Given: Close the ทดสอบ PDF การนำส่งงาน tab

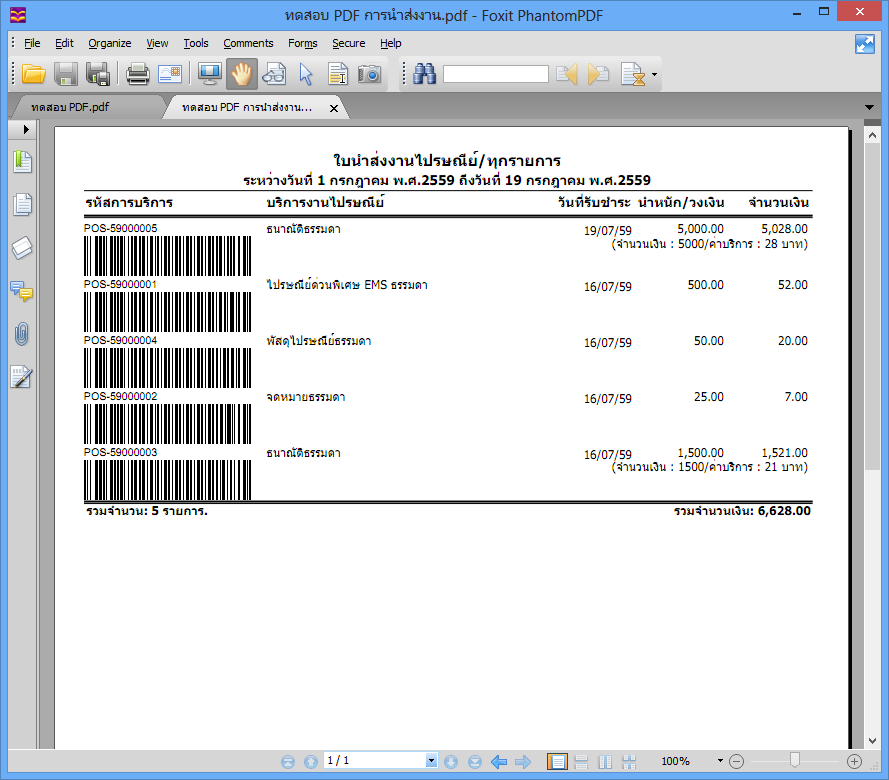Looking at the screenshot, I should click(x=334, y=108).
